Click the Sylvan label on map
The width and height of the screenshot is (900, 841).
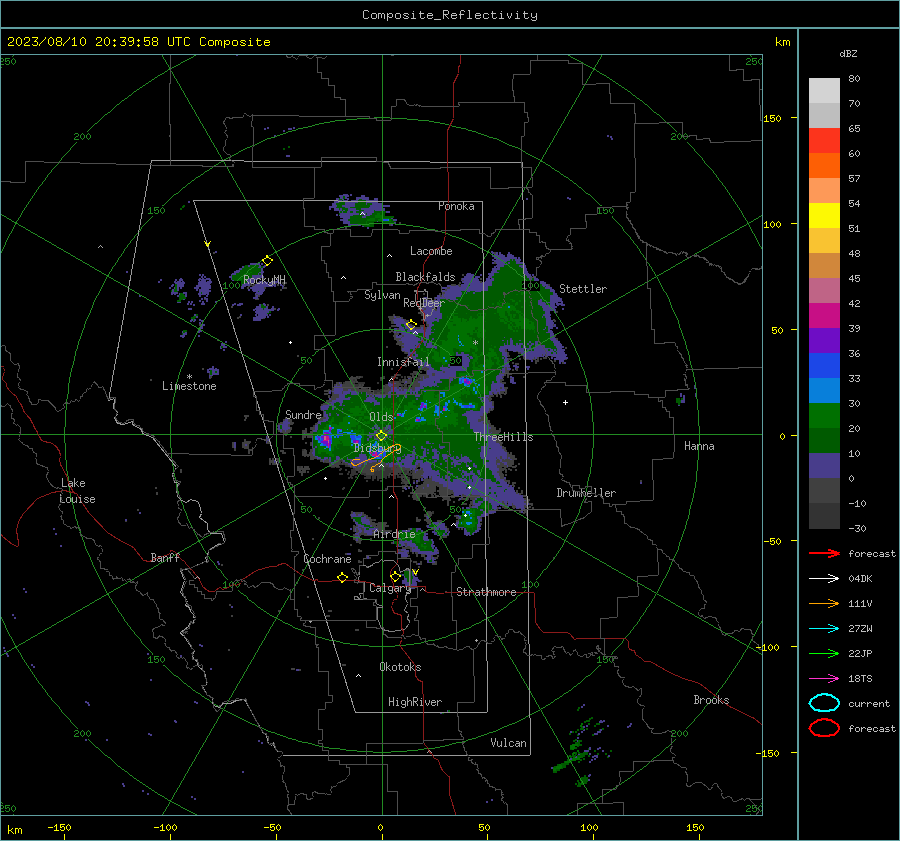coord(382,295)
